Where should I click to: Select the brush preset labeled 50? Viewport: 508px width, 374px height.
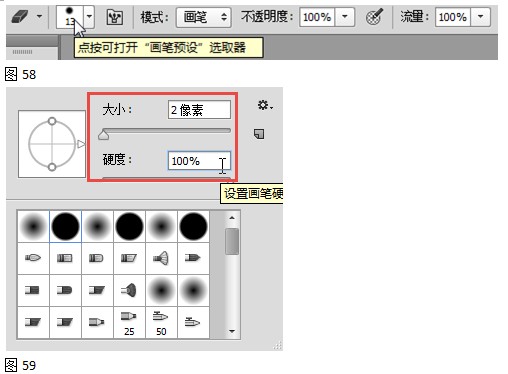(x=161, y=322)
